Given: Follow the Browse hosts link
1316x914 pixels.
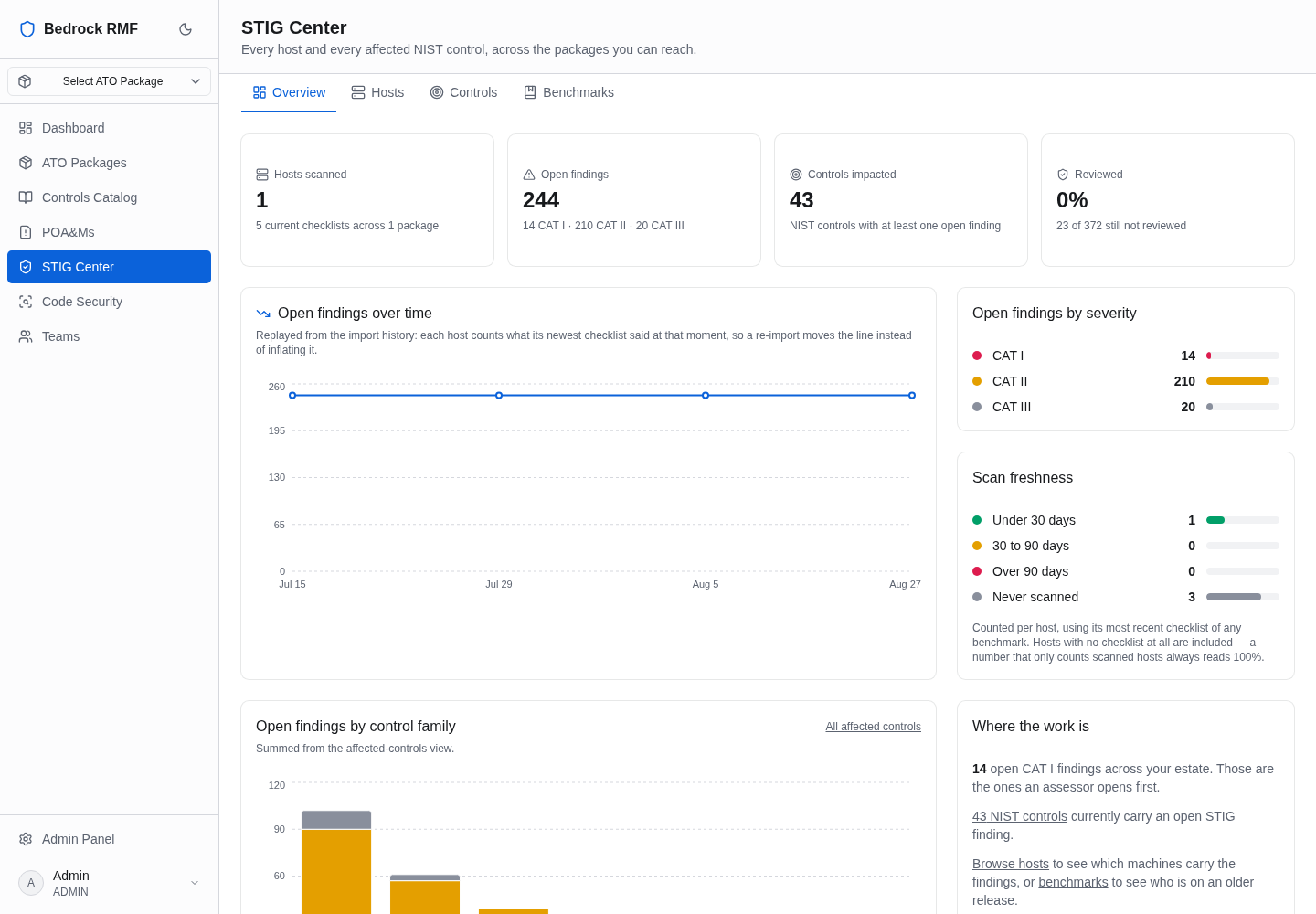Looking at the screenshot, I should [x=1011, y=864].
